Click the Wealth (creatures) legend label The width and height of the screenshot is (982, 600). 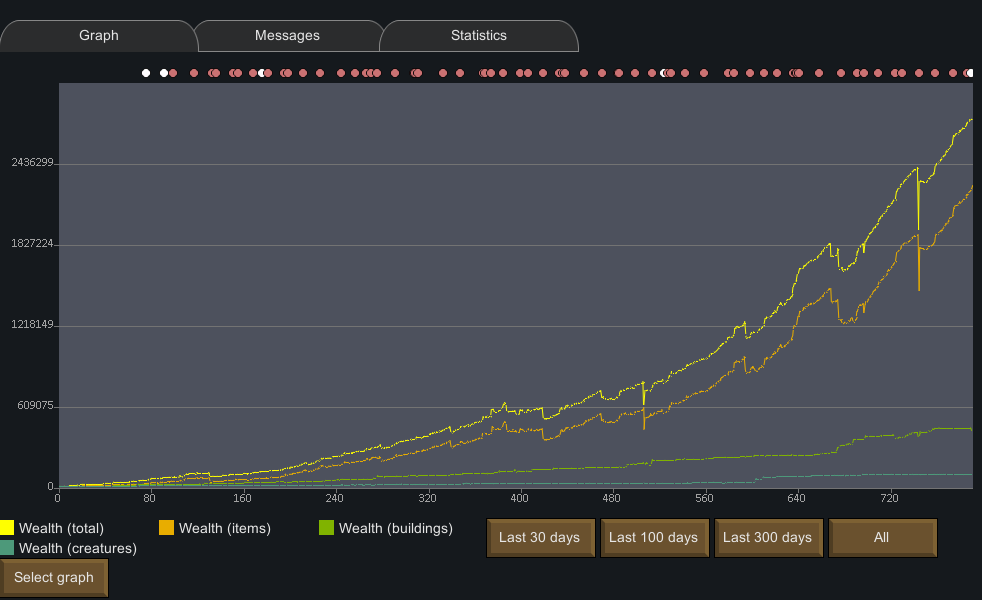point(78,549)
